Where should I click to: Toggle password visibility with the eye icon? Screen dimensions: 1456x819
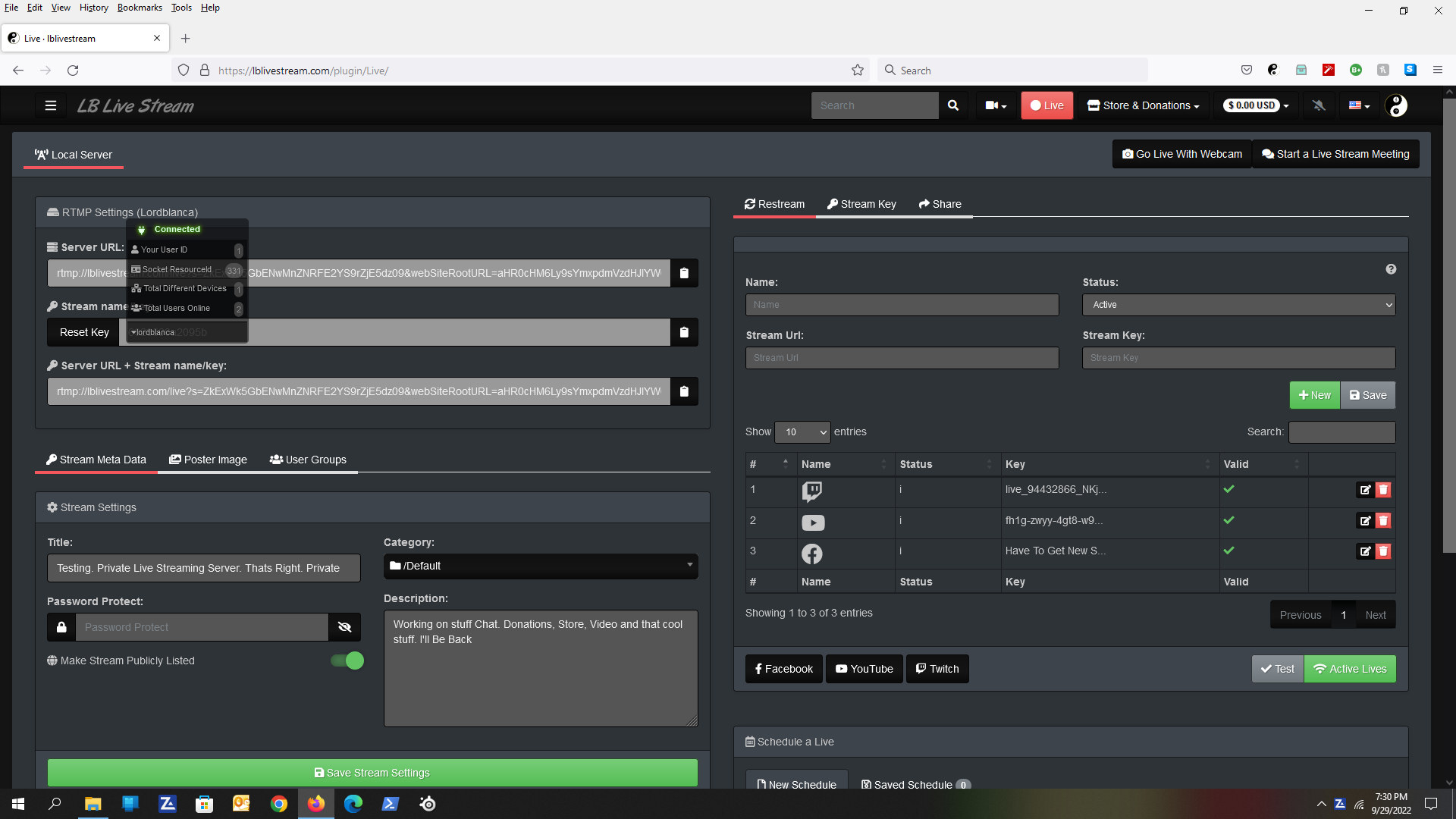[x=344, y=626]
